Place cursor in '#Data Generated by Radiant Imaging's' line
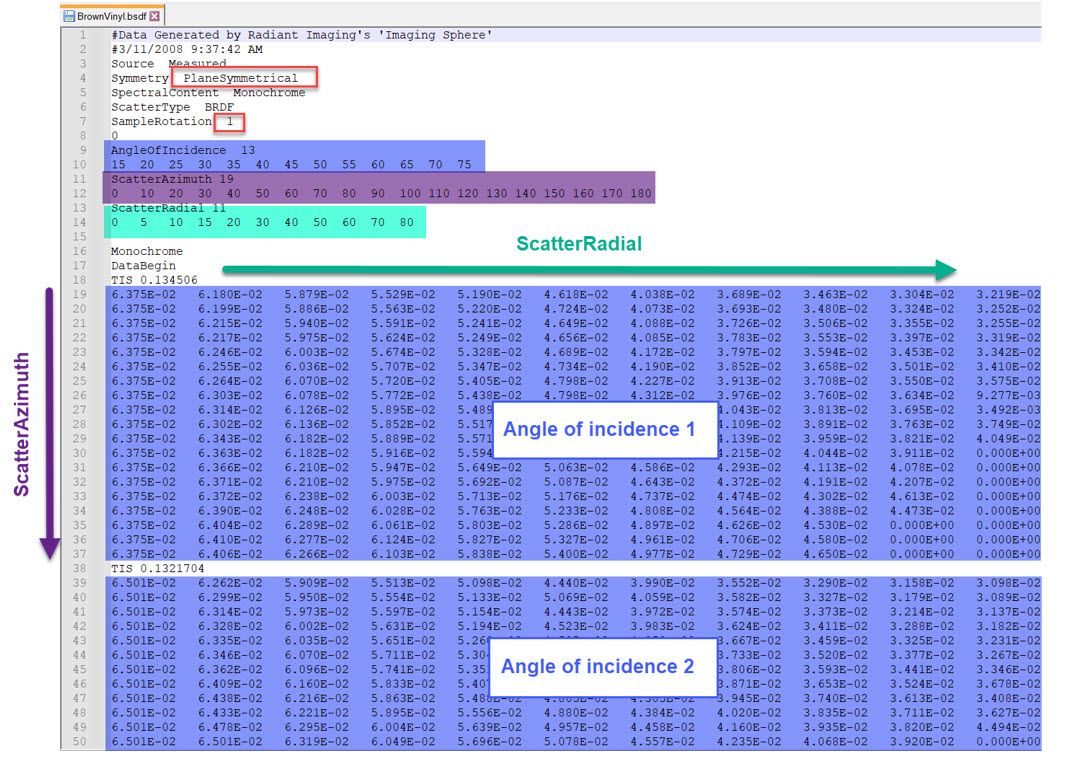Screen dimensions: 1075x759 tap(302, 35)
